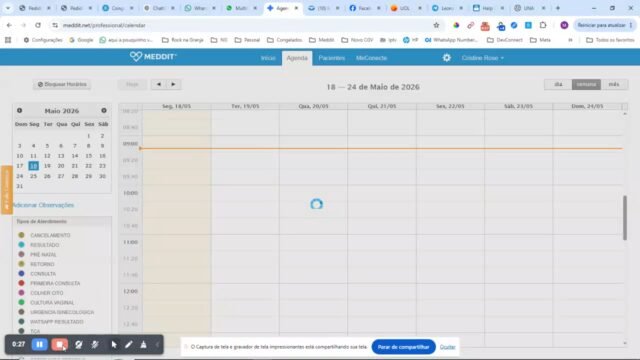View site information icon in address bar
The height and width of the screenshot is (360, 640).
click(x=55, y=25)
